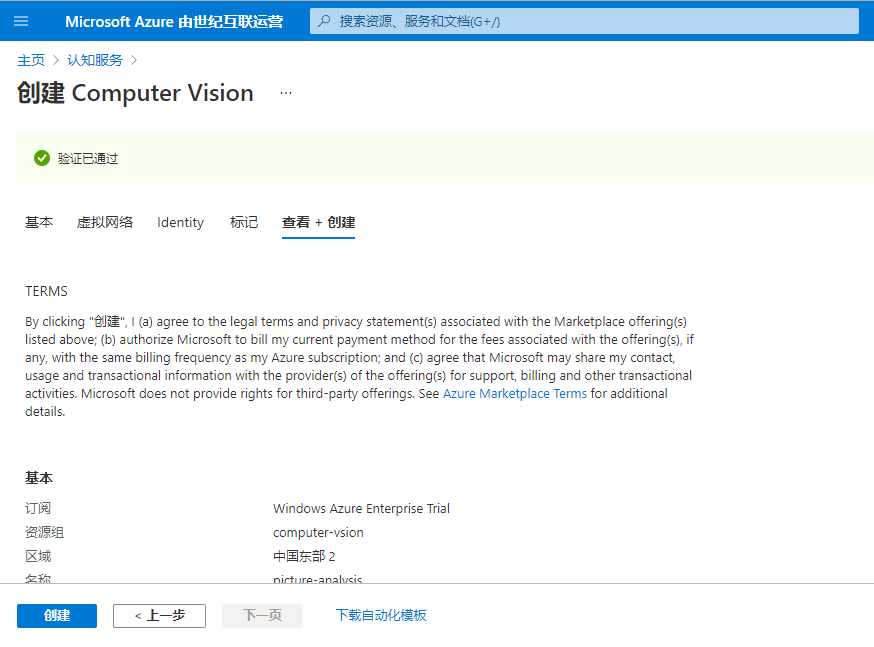Select the 验证已通过 status text
Viewport: 874px width, 647px height.
point(88,159)
